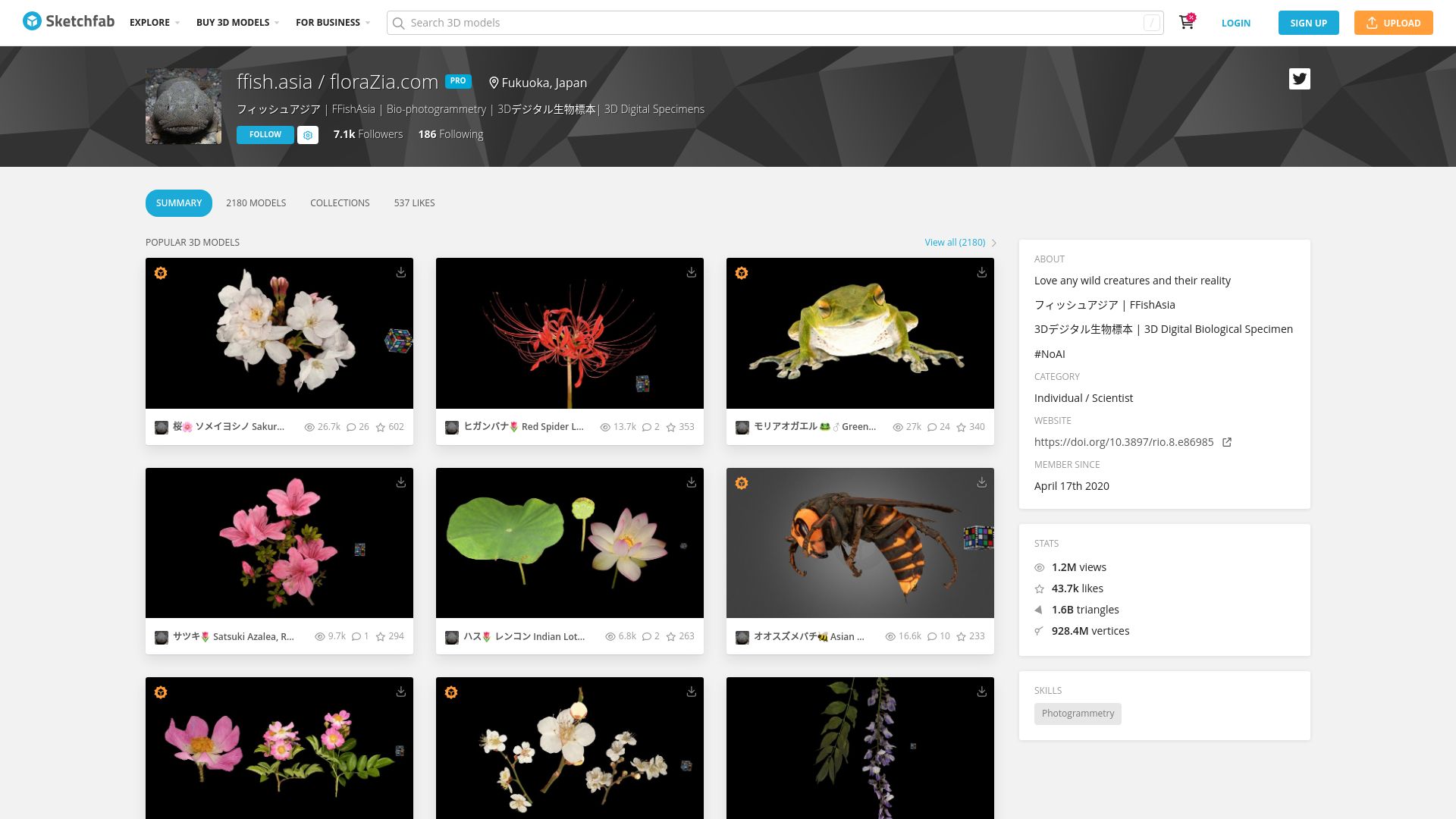Open the Satsuki Azalea model title
This screenshot has height=819, width=1456.
click(233, 637)
